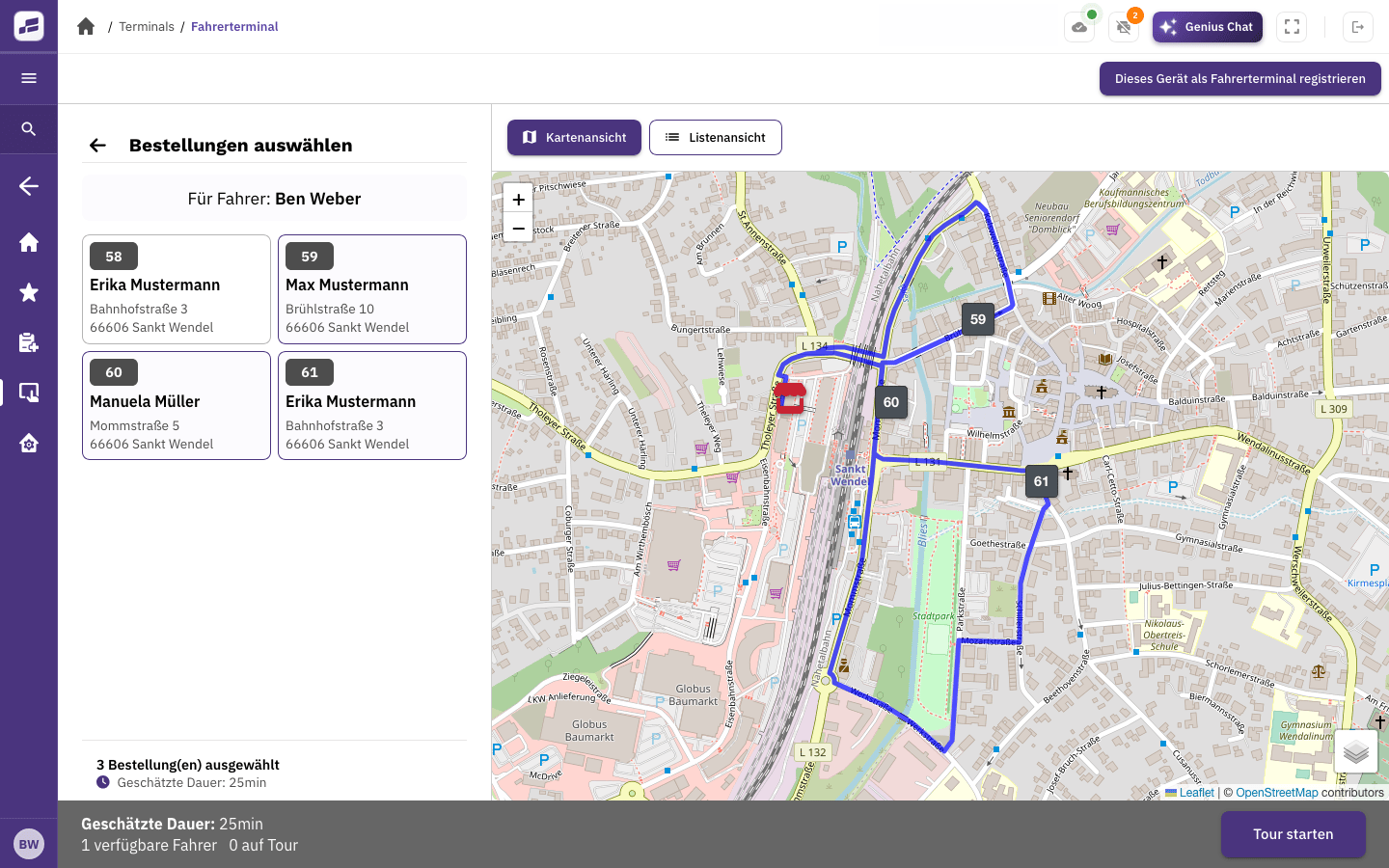The height and width of the screenshot is (868, 1389).
Task: Click the '3 Bestellung(en) ausgewählt' summary text
Action: click(x=188, y=765)
